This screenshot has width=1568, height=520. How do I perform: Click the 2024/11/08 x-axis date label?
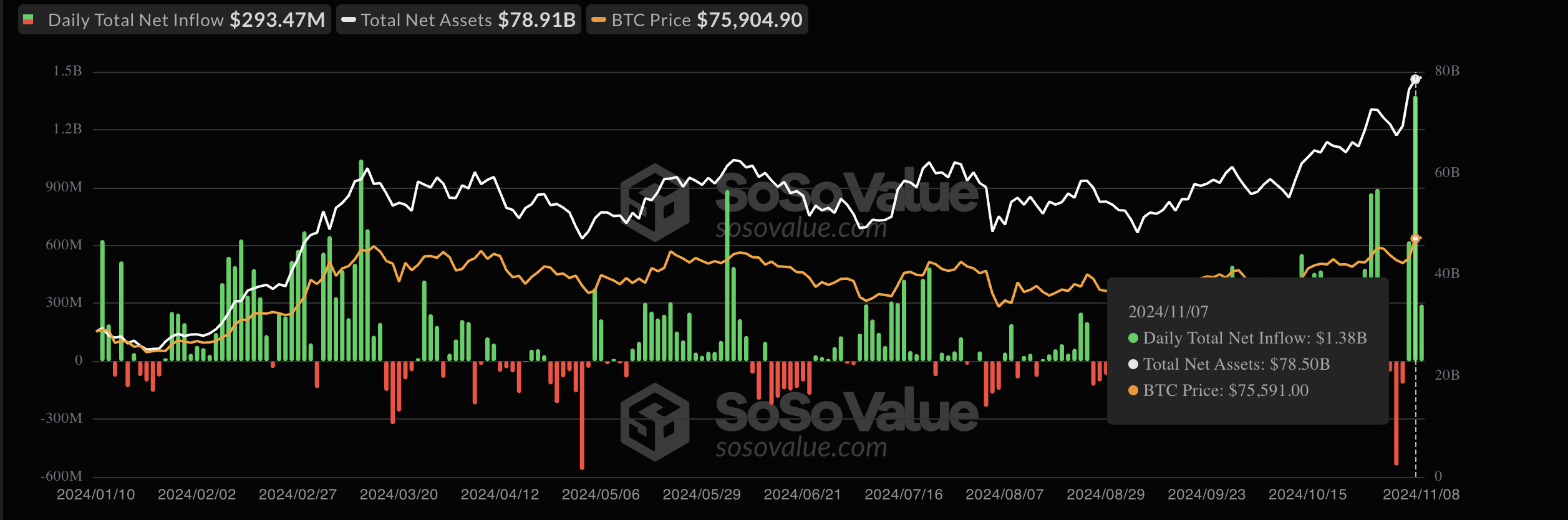pyautogui.click(x=1421, y=494)
